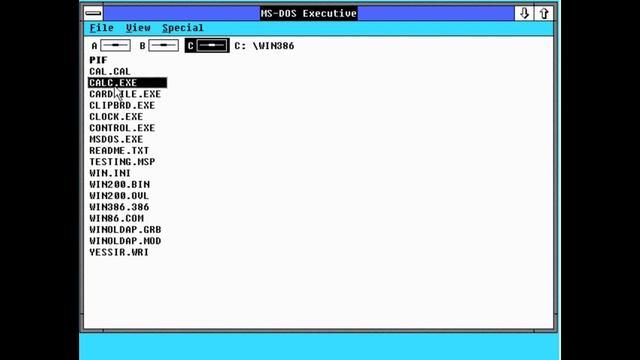Select WIN86.COM in file list
Screen dimensions: 640x360
click(x=116, y=218)
